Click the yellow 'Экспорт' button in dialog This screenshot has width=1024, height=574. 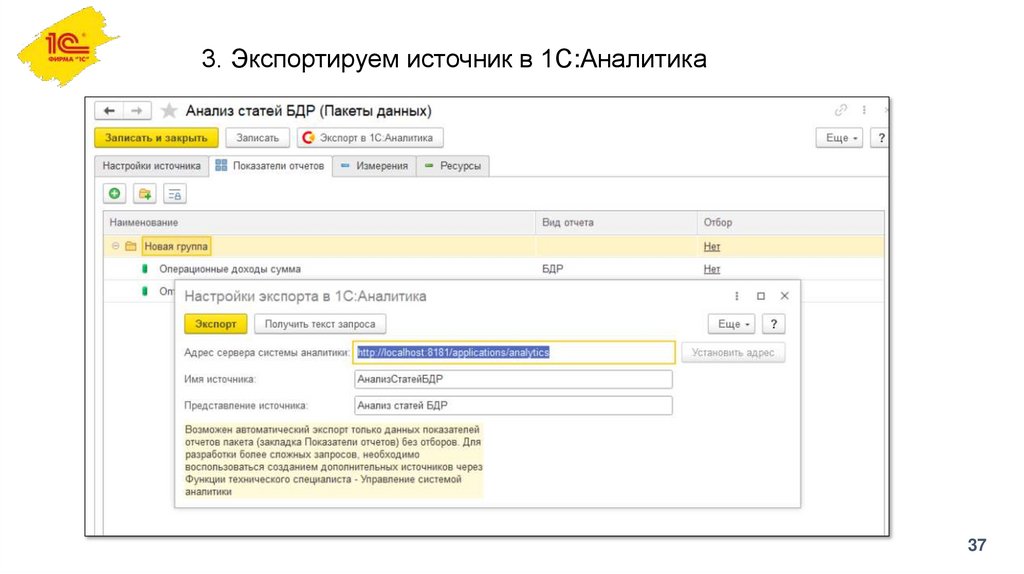click(216, 324)
